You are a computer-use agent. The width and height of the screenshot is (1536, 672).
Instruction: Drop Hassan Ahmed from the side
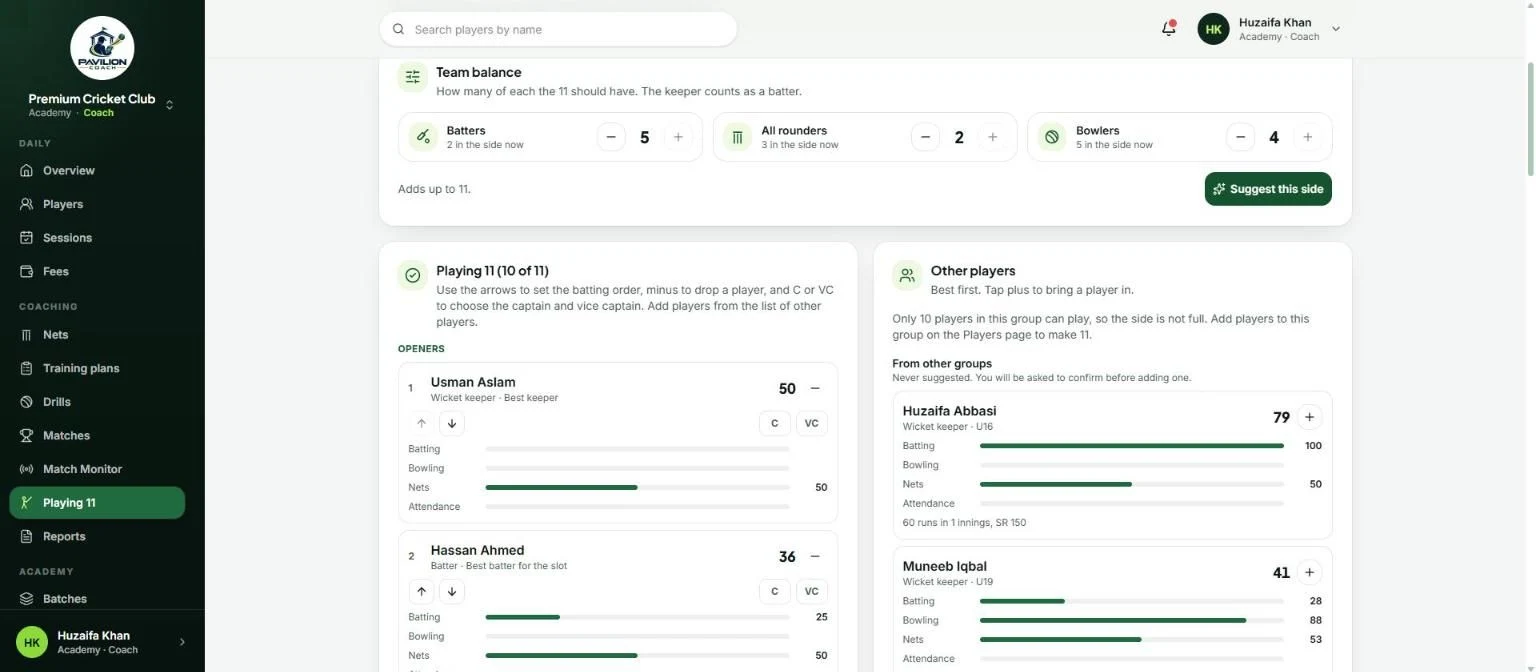point(815,556)
